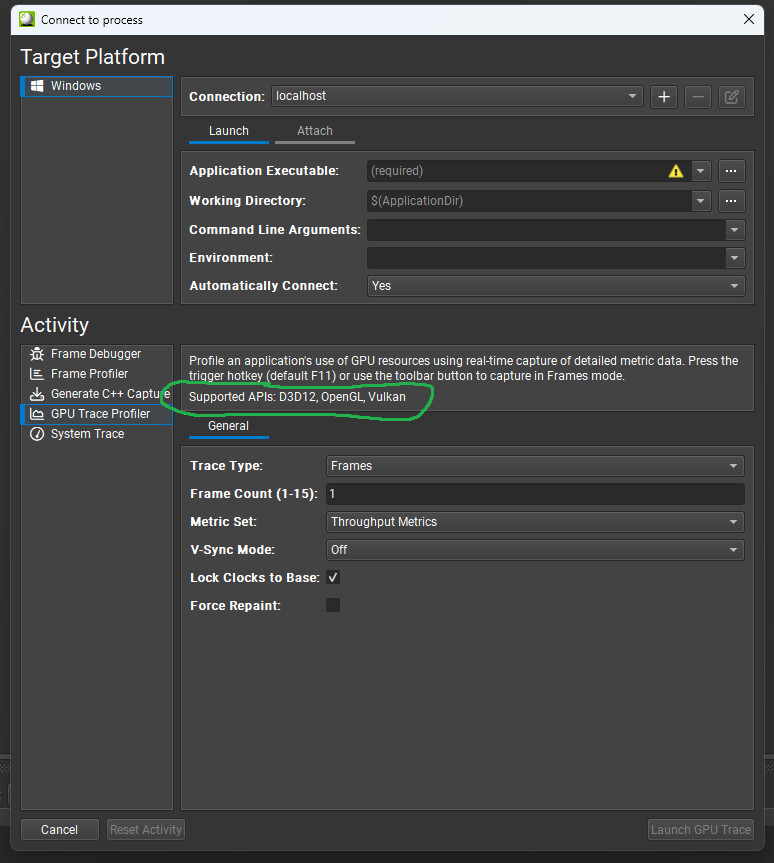Screen dimensions: 774x863
Task: Switch to the Attach tab
Action: point(314,132)
